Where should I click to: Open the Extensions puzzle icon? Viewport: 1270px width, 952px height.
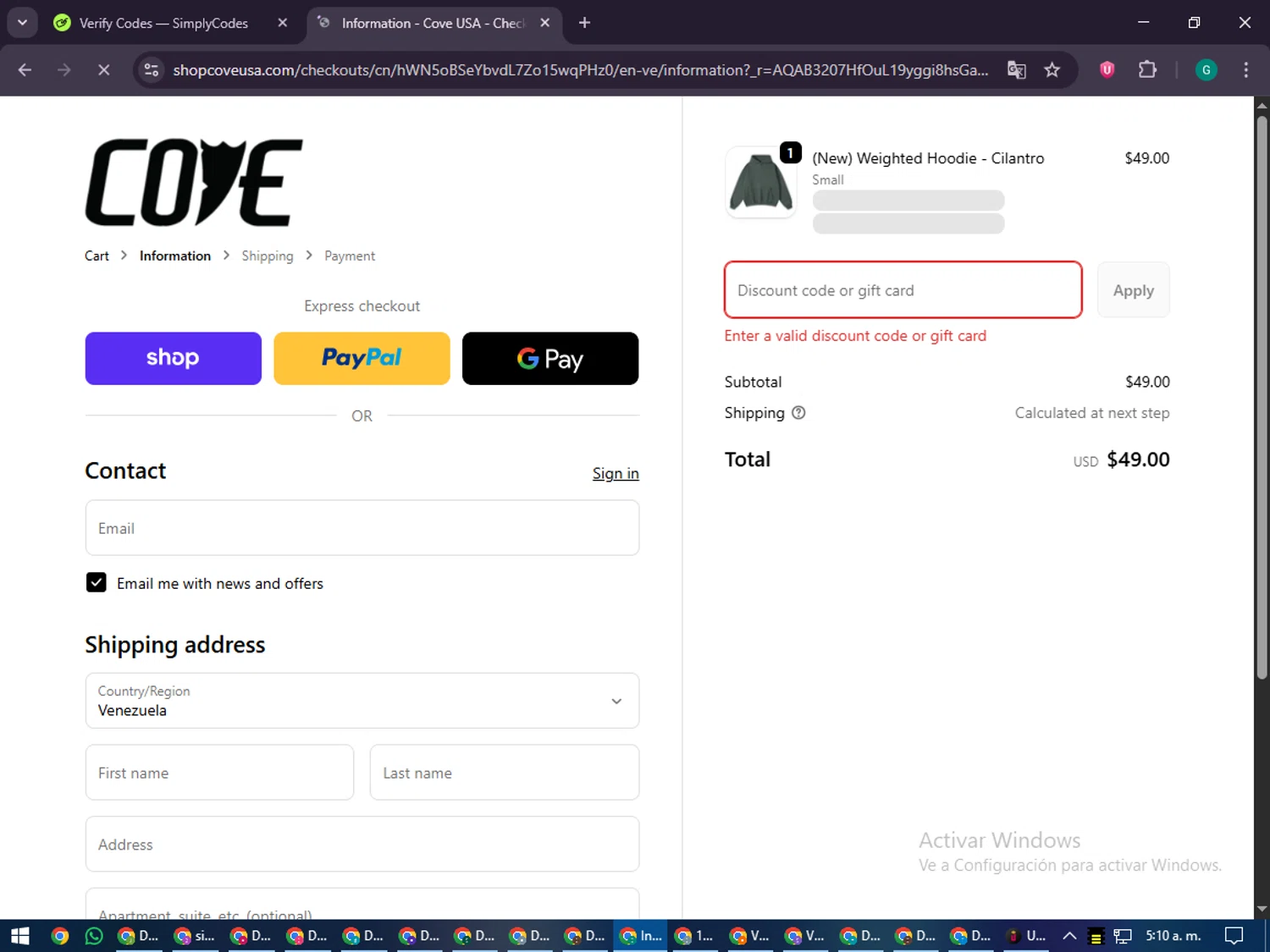point(1147,69)
